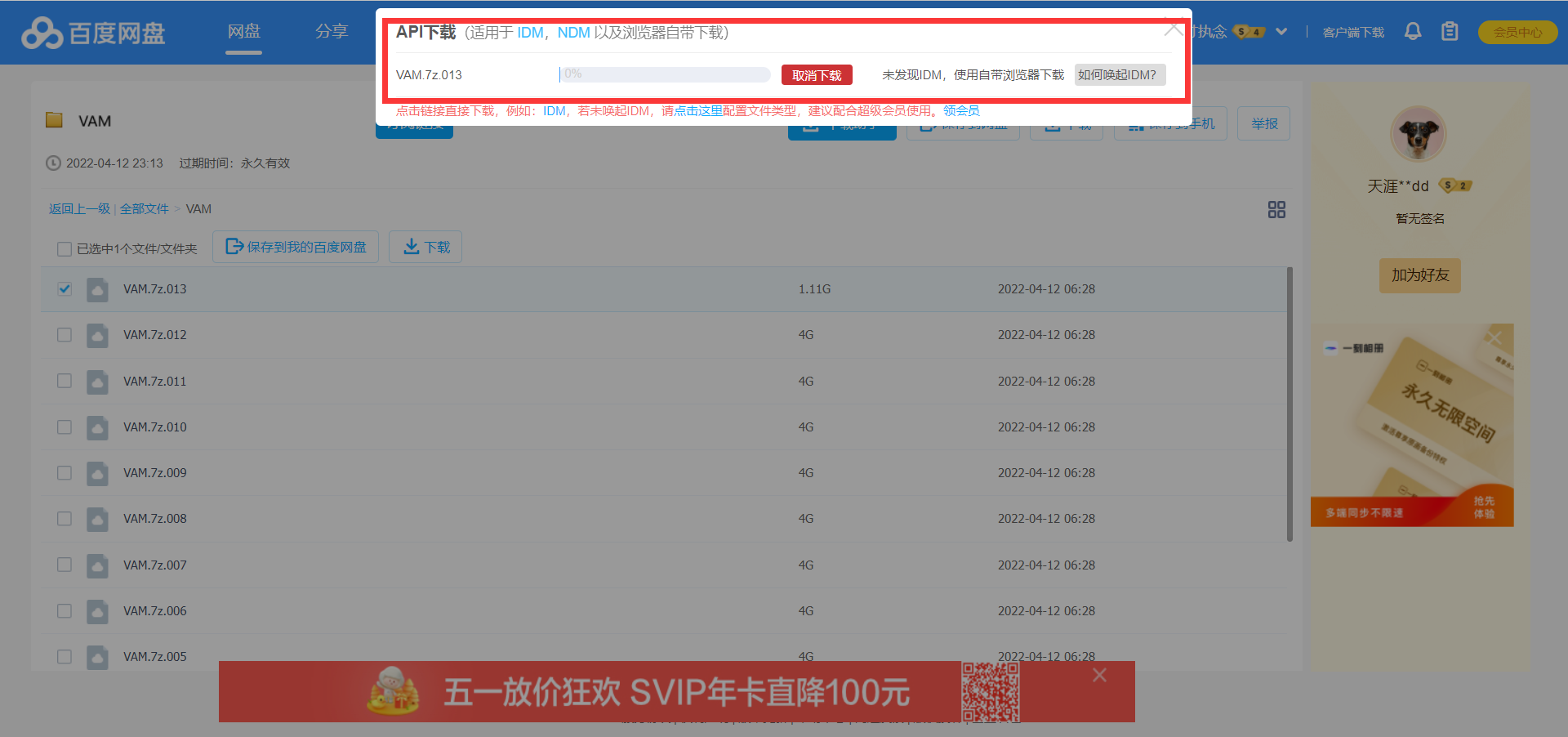Click the gold membership badge next to 天涯**dd
Viewport: 1568px width, 737px height.
click(x=1455, y=185)
